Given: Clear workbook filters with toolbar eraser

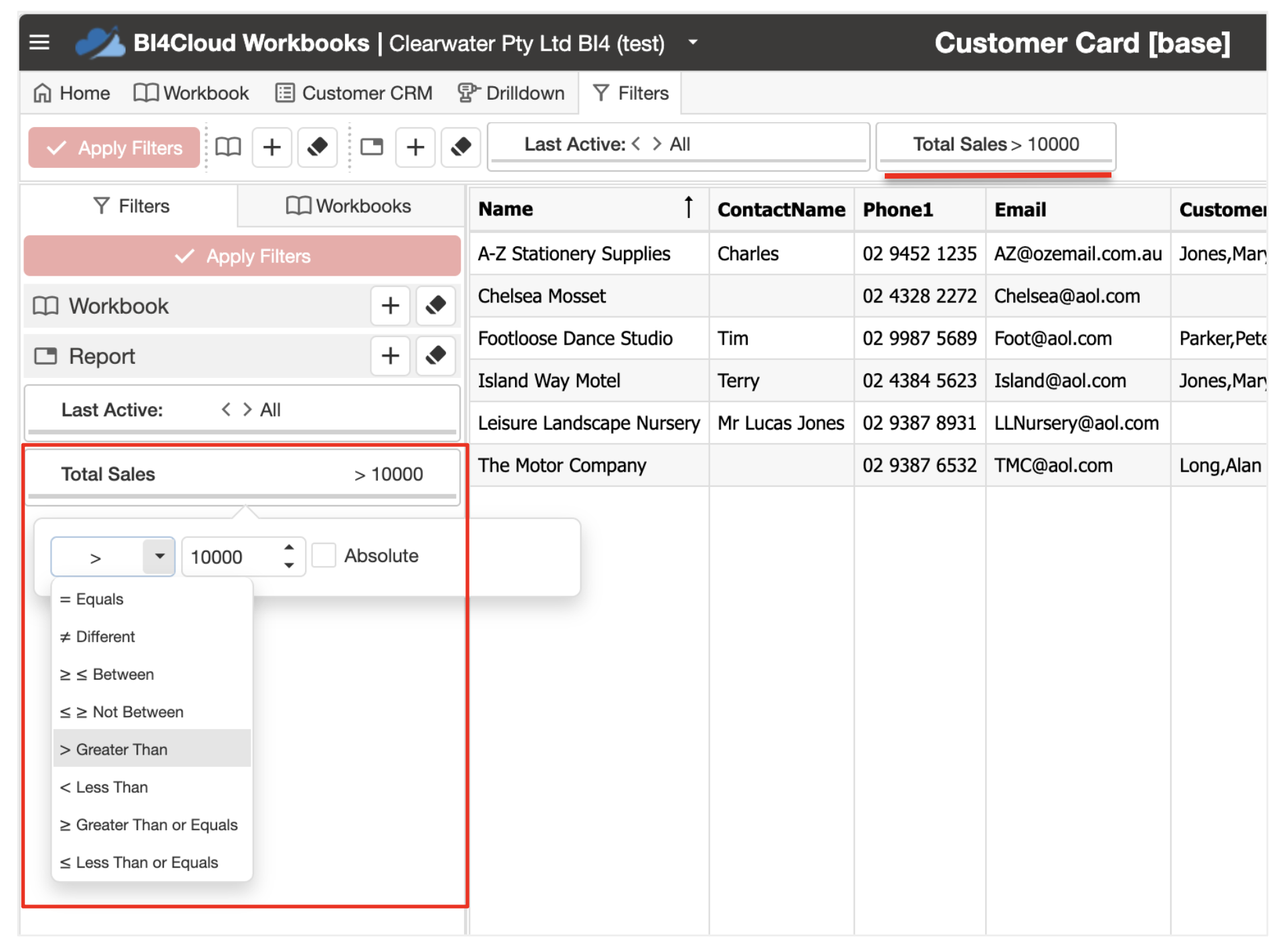Looking at the screenshot, I should point(318,147).
